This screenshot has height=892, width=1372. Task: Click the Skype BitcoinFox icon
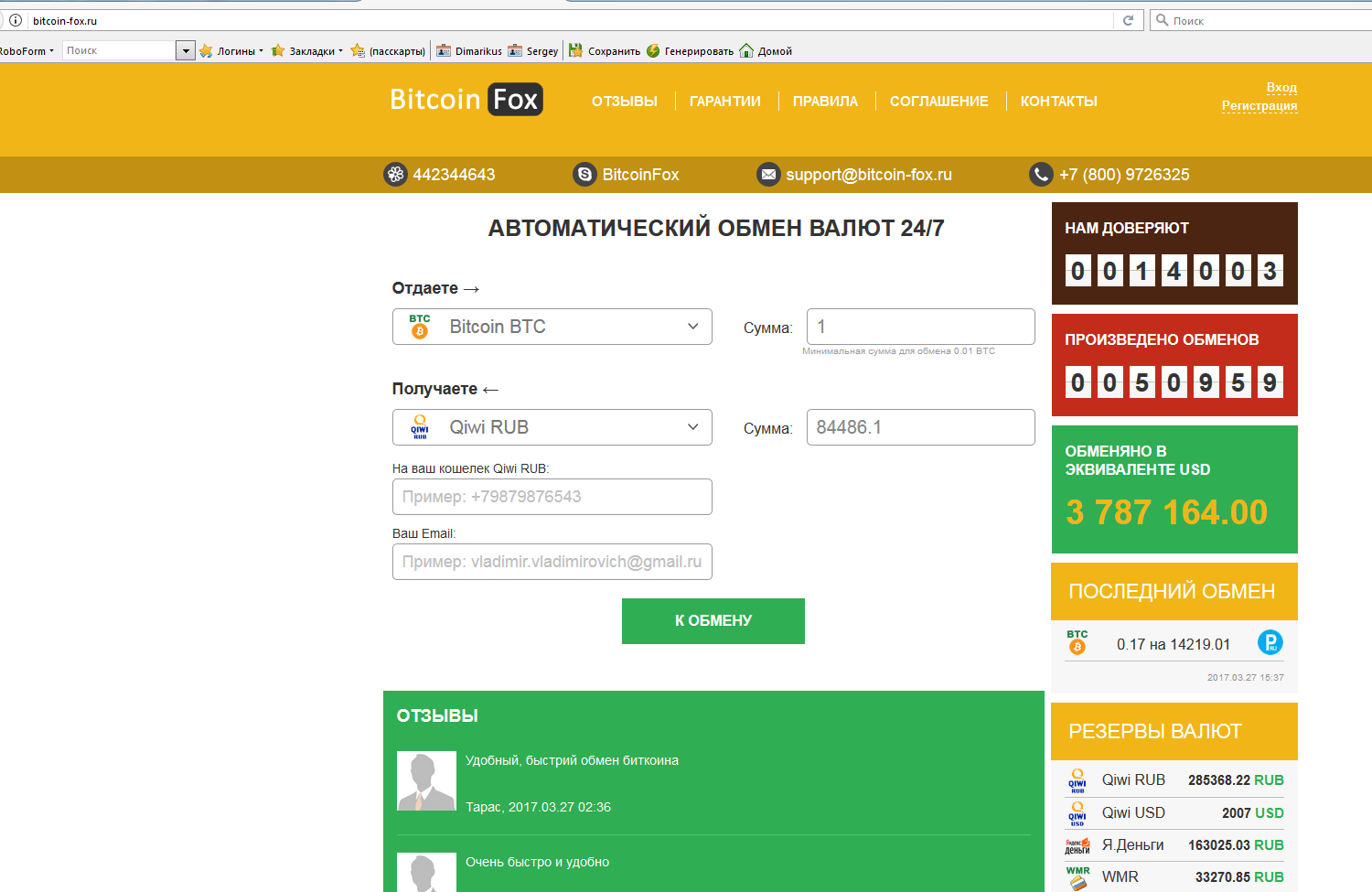(584, 174)
